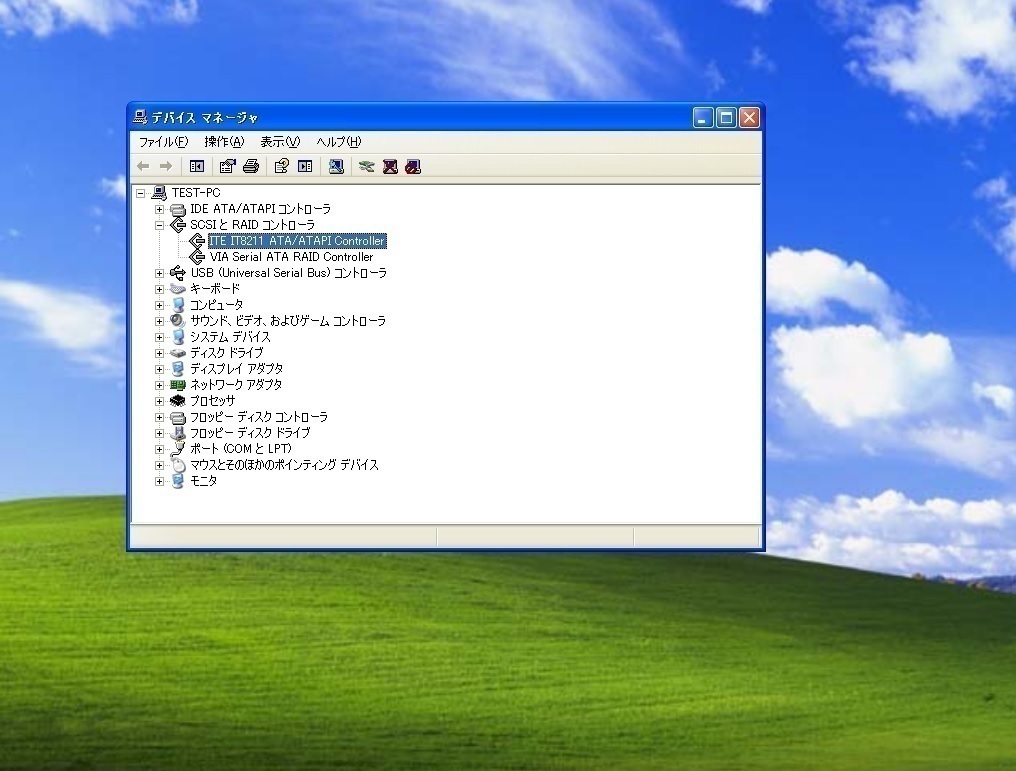Click the Device Manager title bar icon
Screen dimensions: 1016x771
pos(140,117)
